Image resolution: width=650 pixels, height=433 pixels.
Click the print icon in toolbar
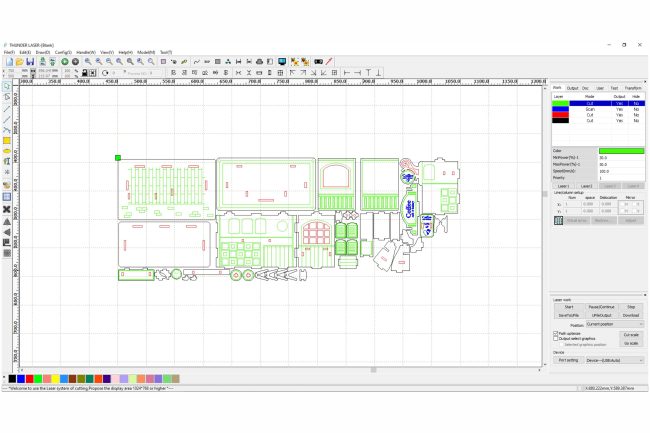260,62
